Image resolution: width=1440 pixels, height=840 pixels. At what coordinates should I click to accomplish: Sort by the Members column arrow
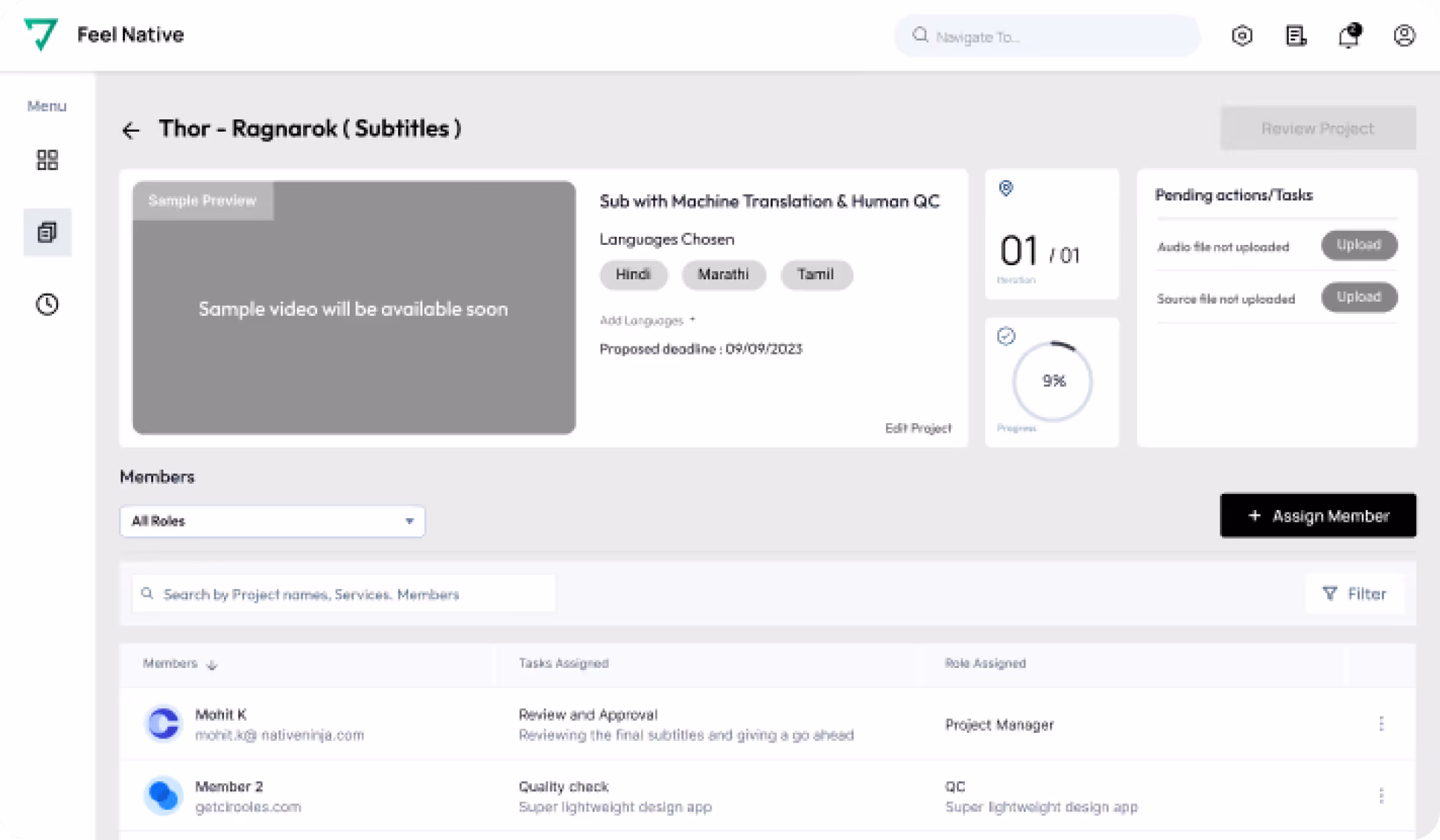tap(212, 665)
